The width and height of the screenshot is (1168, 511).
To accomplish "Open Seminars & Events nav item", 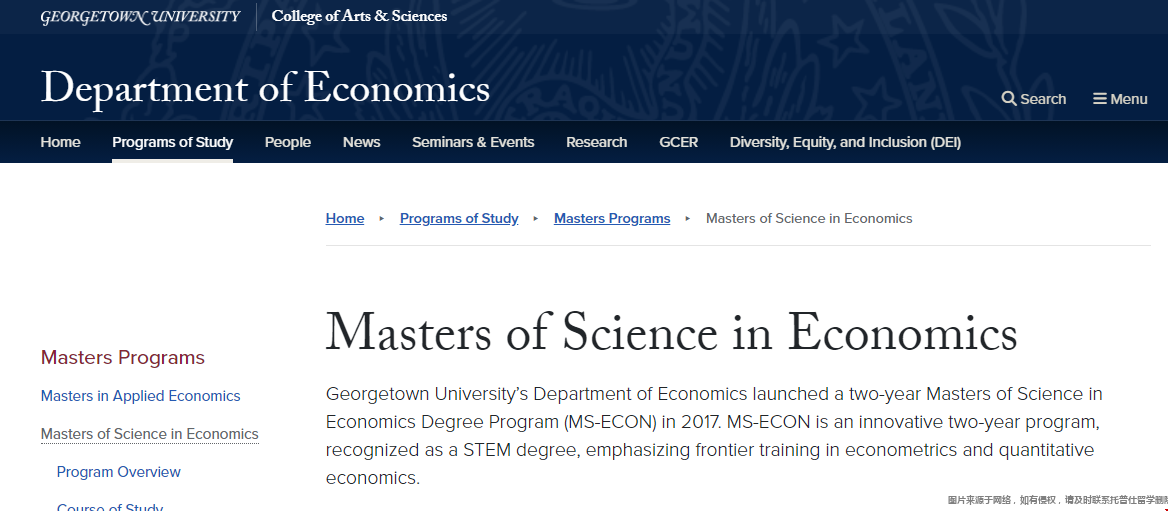I will [473, 142].
